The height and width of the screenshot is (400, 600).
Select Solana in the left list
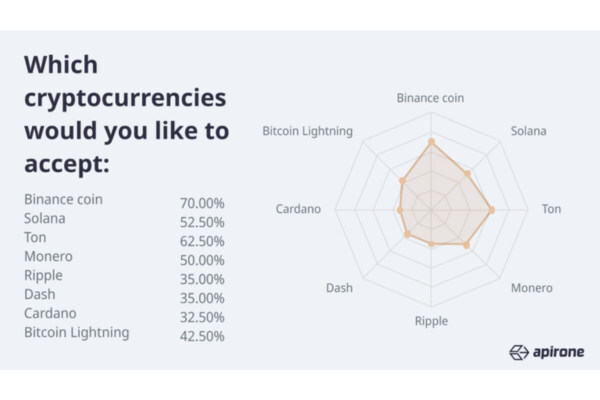(x=45, y=218)
